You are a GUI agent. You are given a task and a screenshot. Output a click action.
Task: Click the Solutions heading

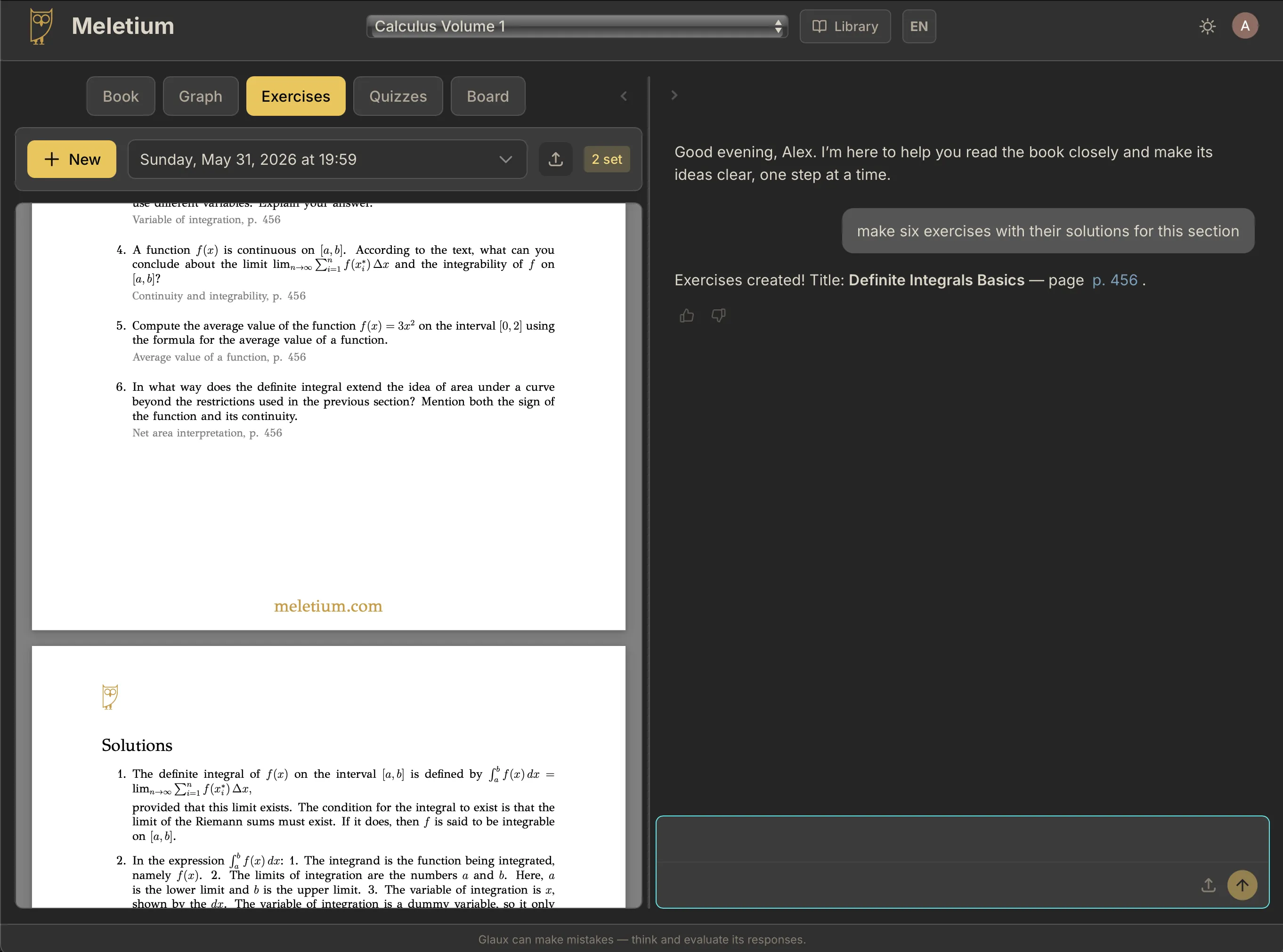coord(137,745)
